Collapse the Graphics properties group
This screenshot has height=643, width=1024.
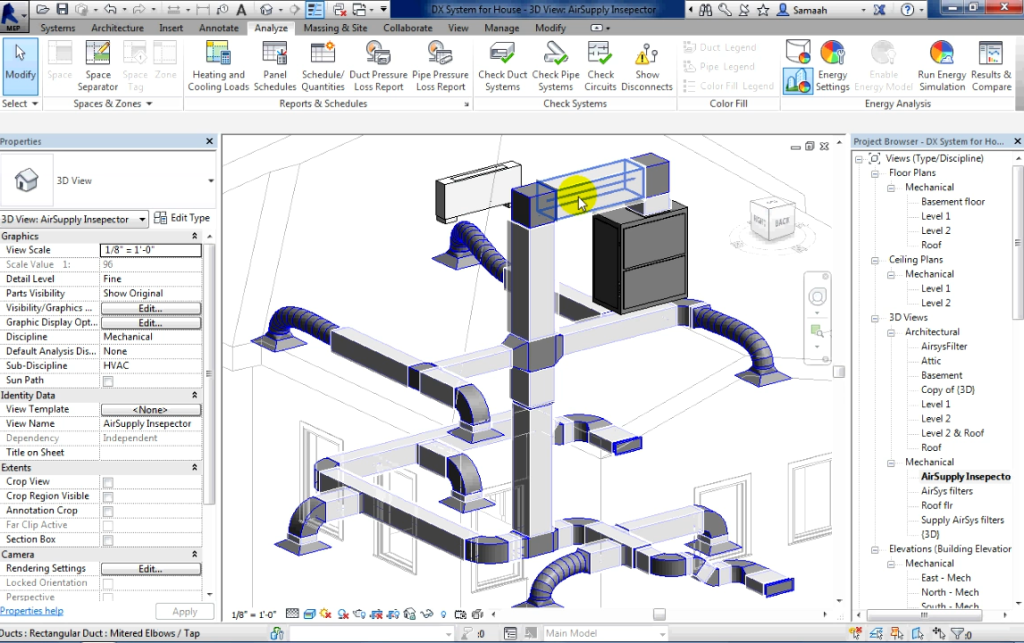pos(195,236)
